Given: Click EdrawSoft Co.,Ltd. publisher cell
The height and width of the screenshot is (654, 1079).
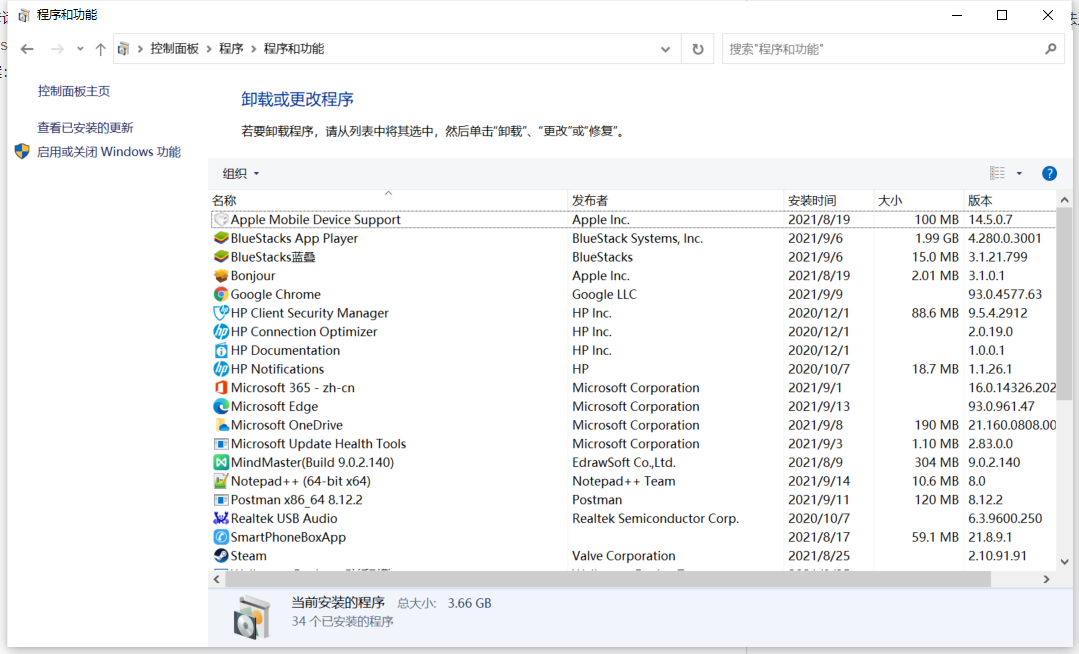Looking at the screenshot, I should (x=624, y=462).
